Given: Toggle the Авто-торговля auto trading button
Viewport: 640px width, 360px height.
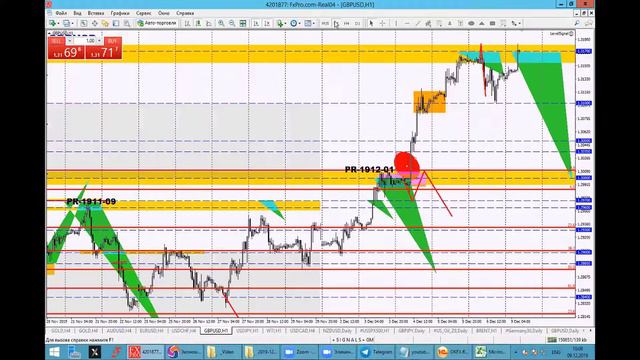Looking at the screenshot, I should (x=157, y=23).
